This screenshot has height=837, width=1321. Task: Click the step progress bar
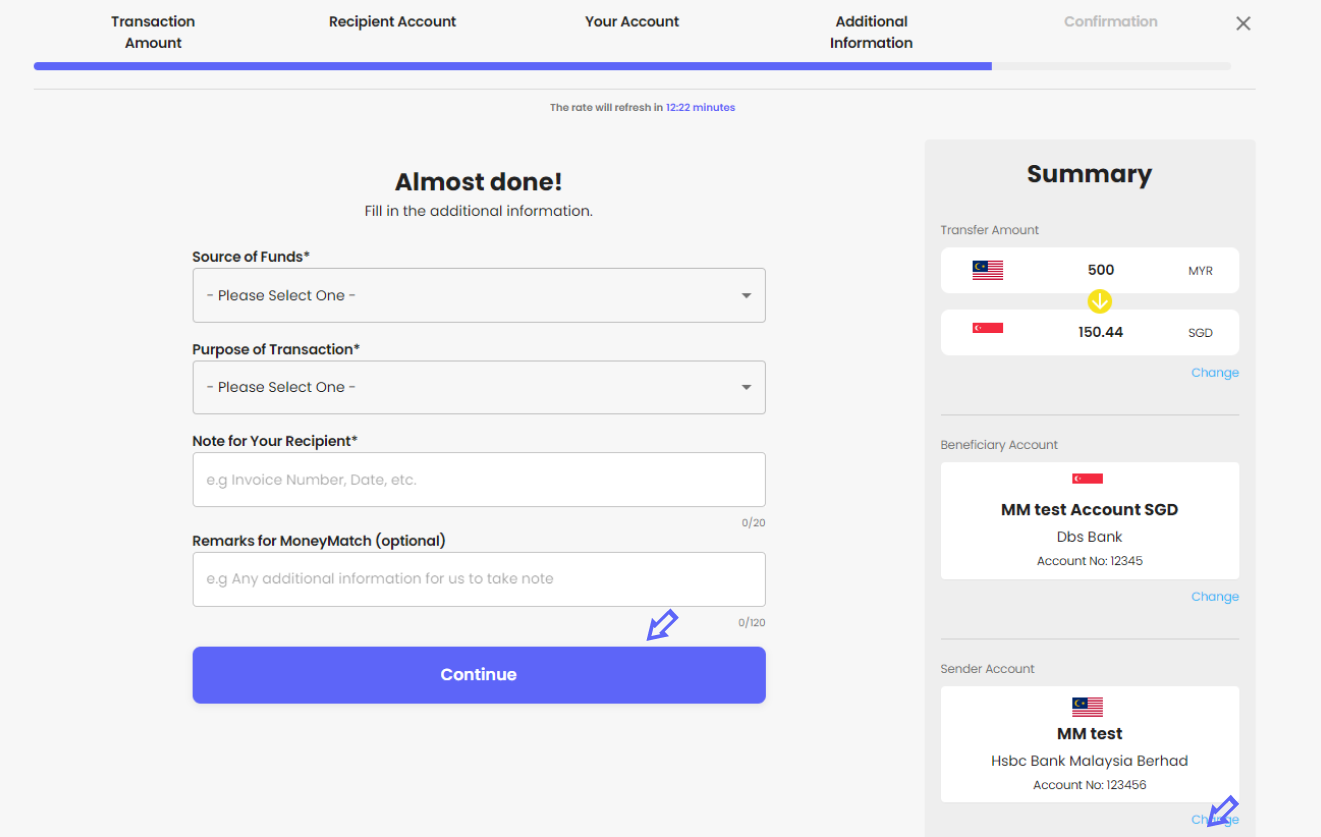point(632,66)
